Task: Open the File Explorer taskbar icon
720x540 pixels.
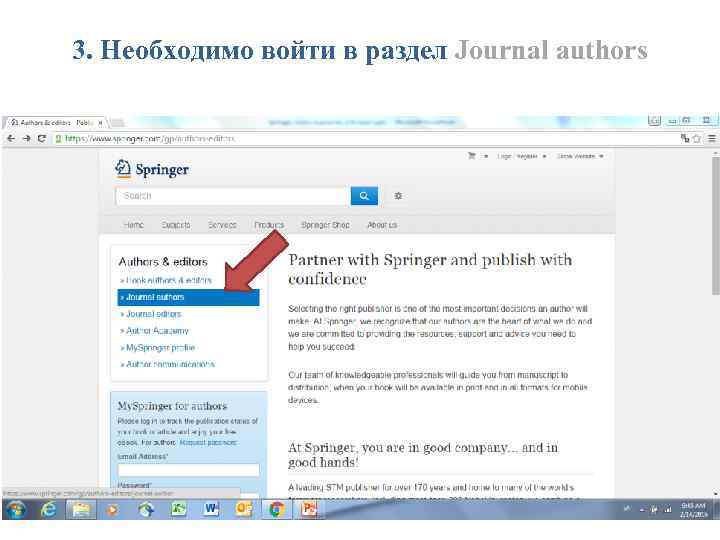Action: tap(81, 510)
